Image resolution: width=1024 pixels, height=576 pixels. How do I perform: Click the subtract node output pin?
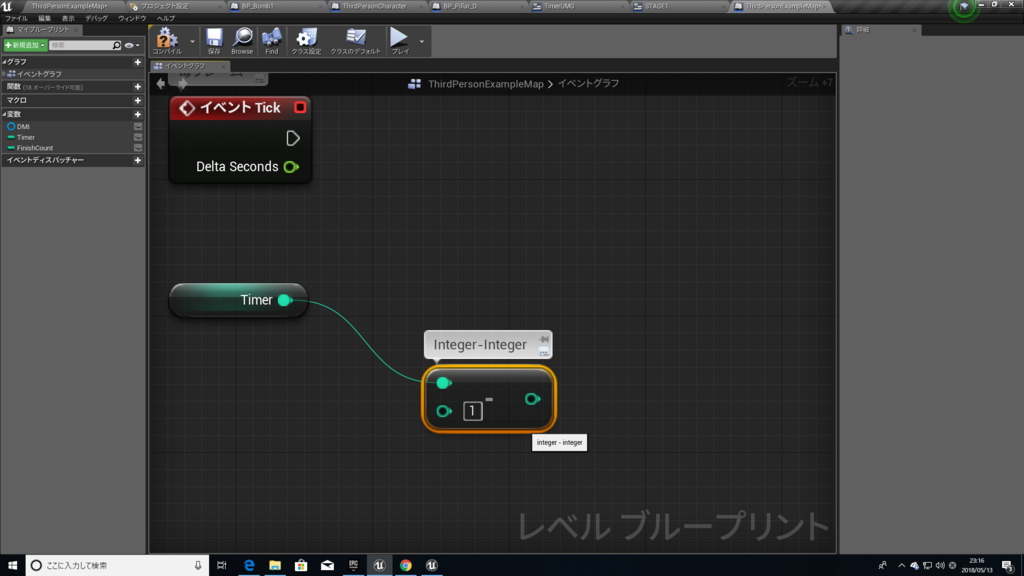pyautogui.click(x=532, y=399)
